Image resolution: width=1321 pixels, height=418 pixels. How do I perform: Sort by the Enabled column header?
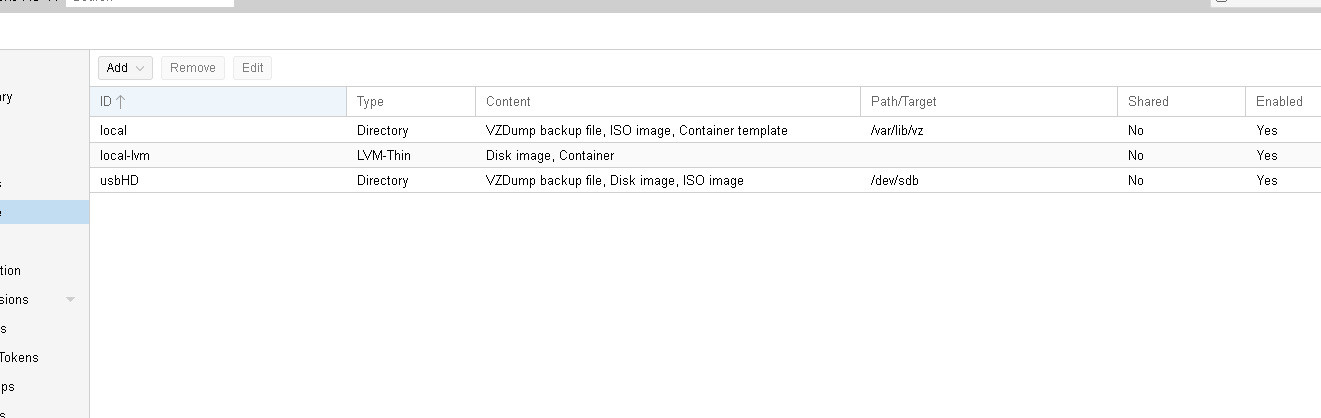tap(1283, 101)
